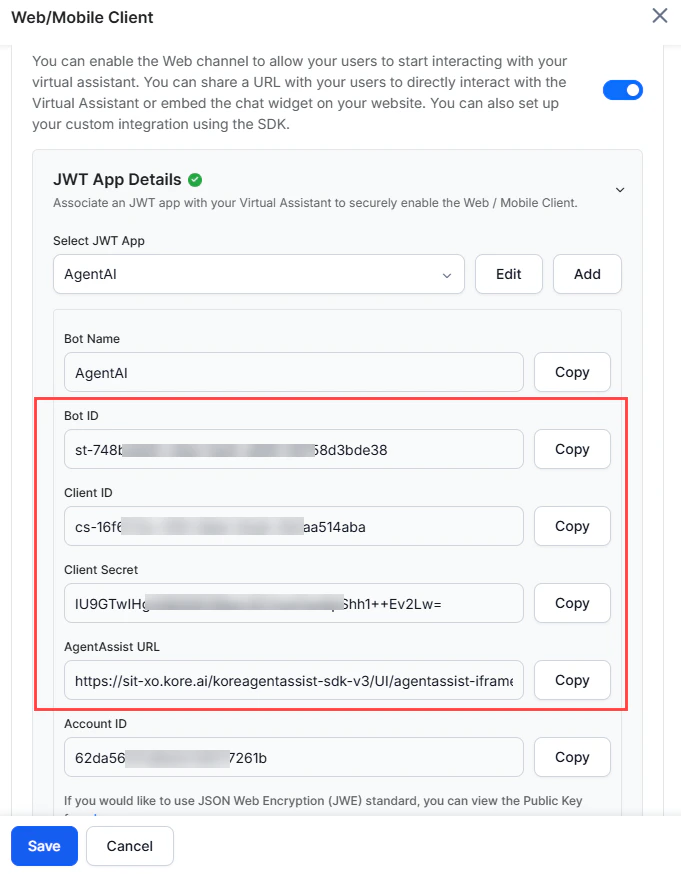The image size is (681, 874).
Task: Save the Web/Mobile Client settings
Action: point(44,846)
